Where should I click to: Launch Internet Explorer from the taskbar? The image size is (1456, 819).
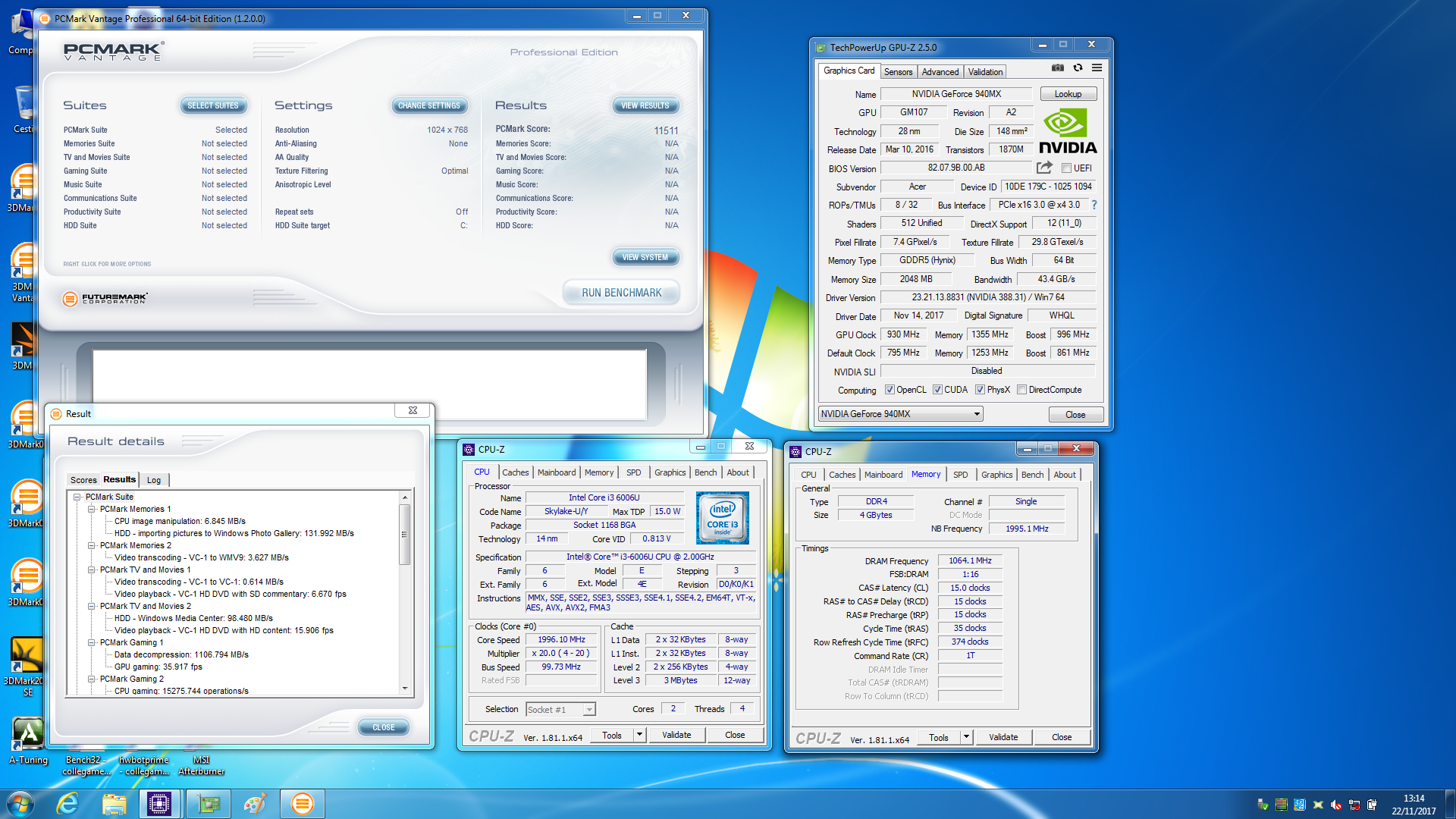(68, 804)
